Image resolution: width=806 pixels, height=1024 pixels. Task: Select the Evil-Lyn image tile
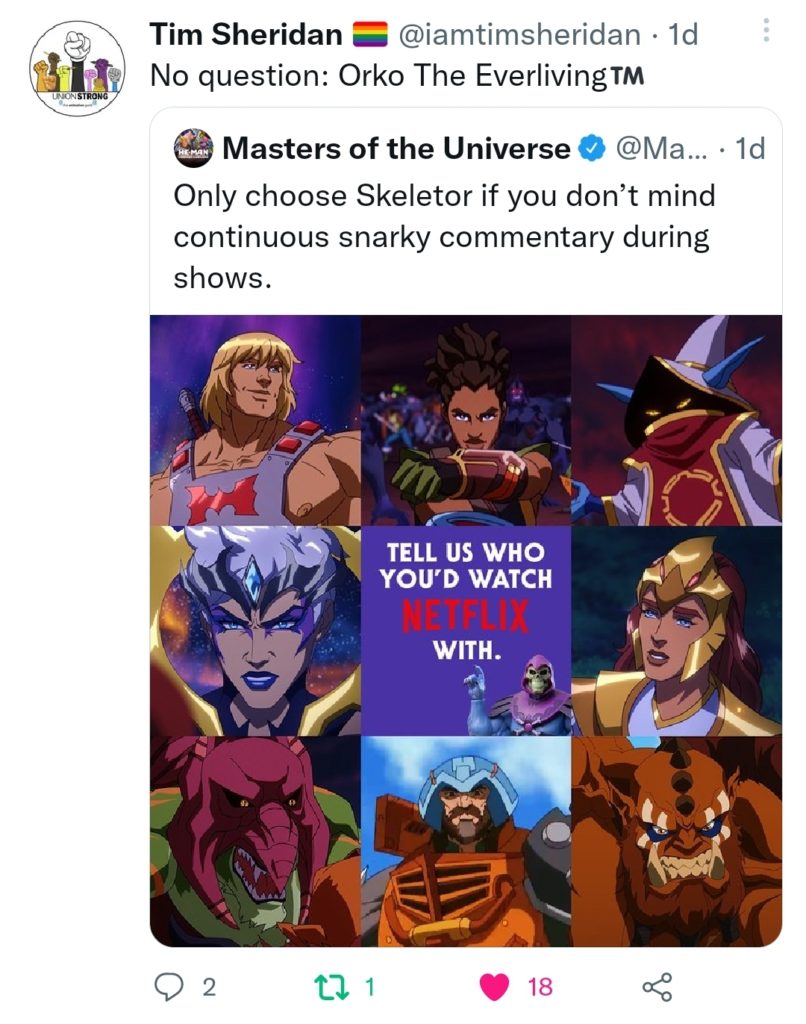[x=255, y=630]
